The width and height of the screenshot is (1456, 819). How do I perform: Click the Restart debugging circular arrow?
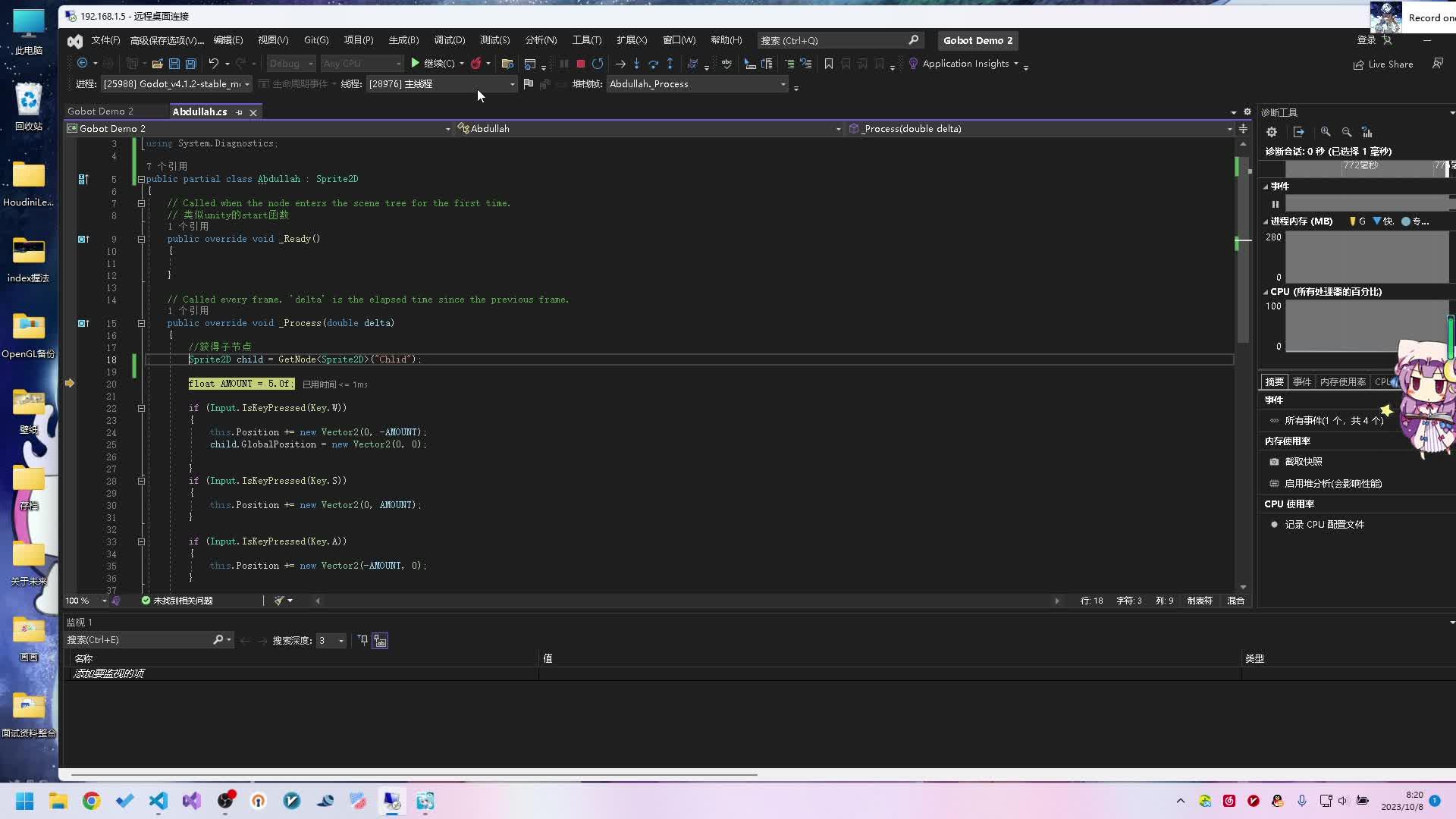[598, 64]
